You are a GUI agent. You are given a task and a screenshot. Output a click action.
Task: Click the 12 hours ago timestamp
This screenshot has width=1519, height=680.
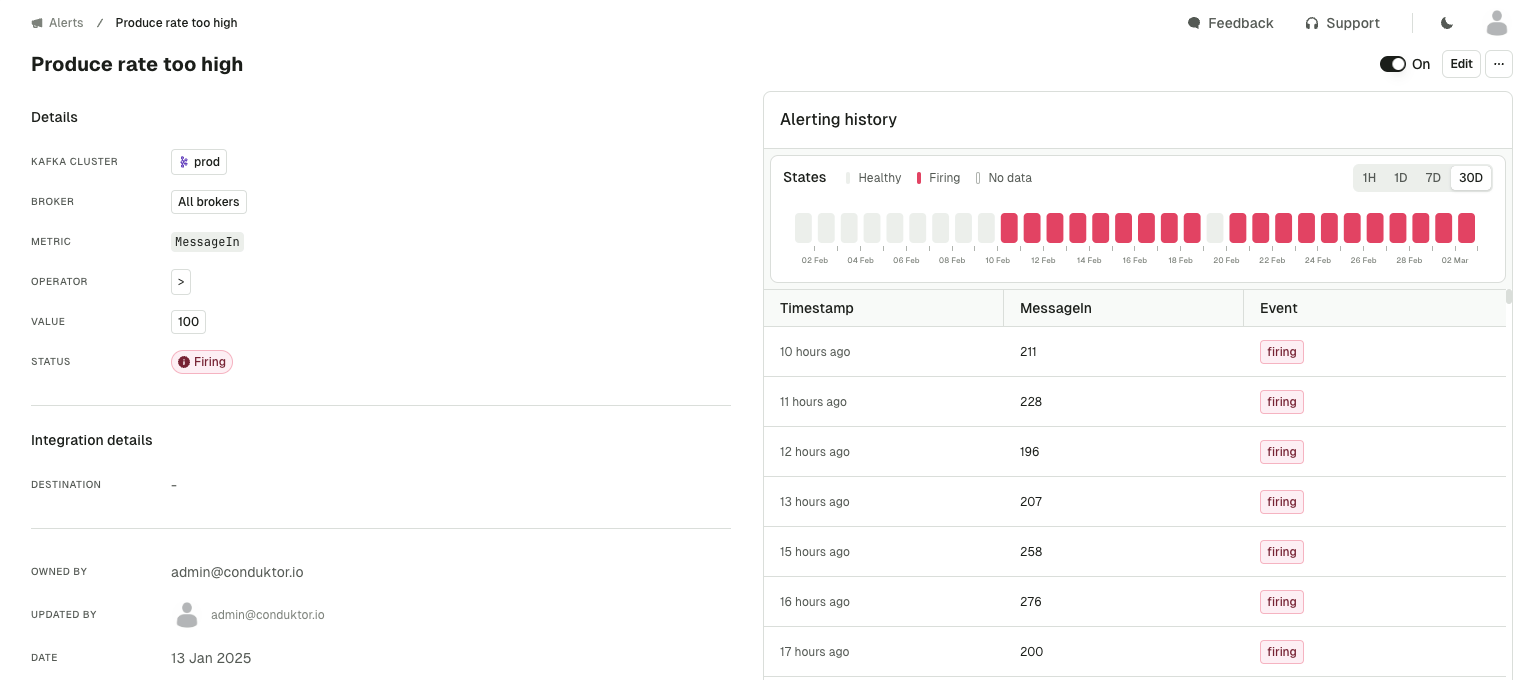tap(815, 452)
